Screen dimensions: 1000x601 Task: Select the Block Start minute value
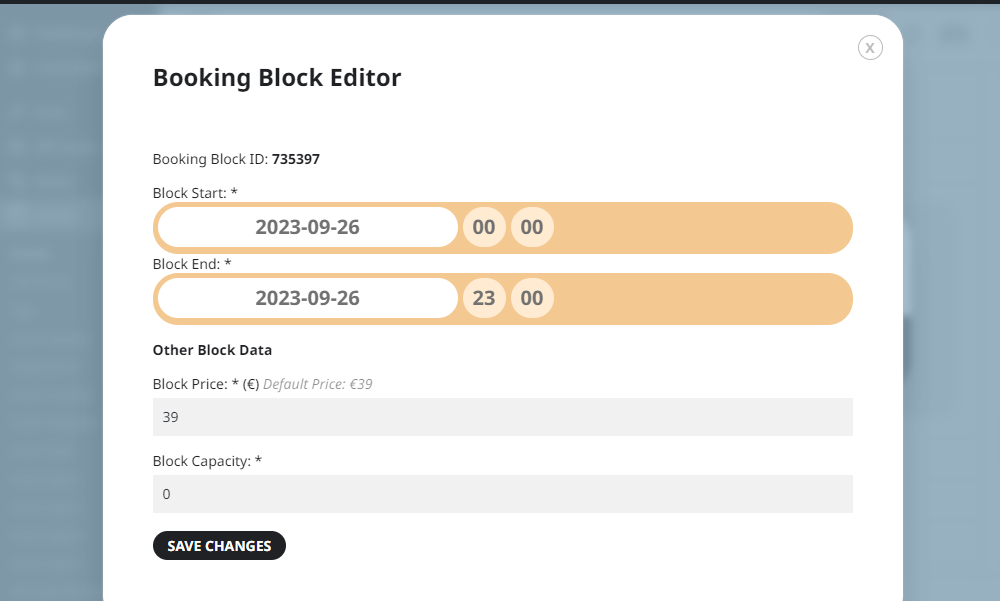pyautogui.click(x=532, y=227)
